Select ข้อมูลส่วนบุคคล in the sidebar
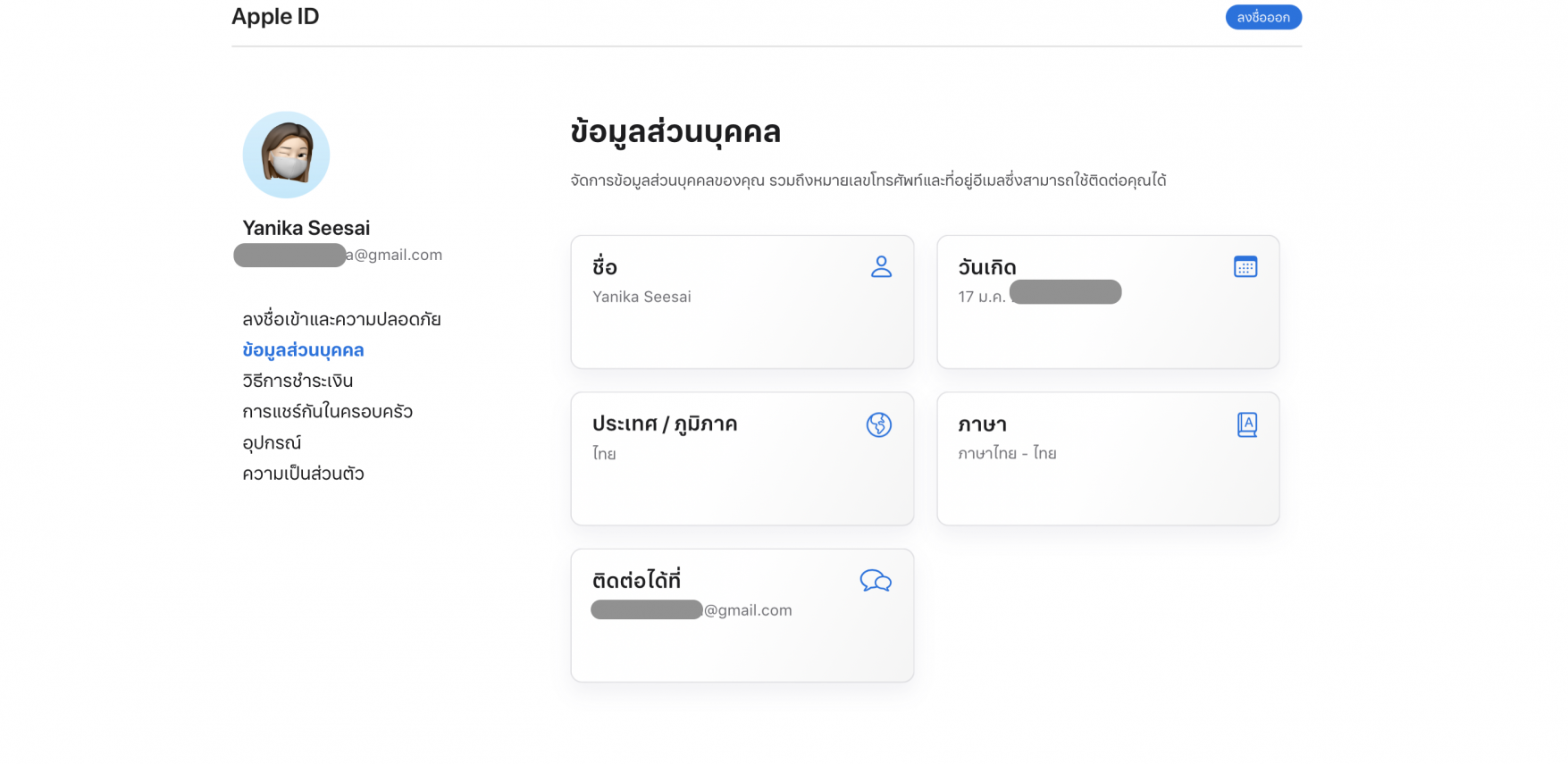Image resolution: width=1568 pixels, height=764 pixels. [303, 350]
